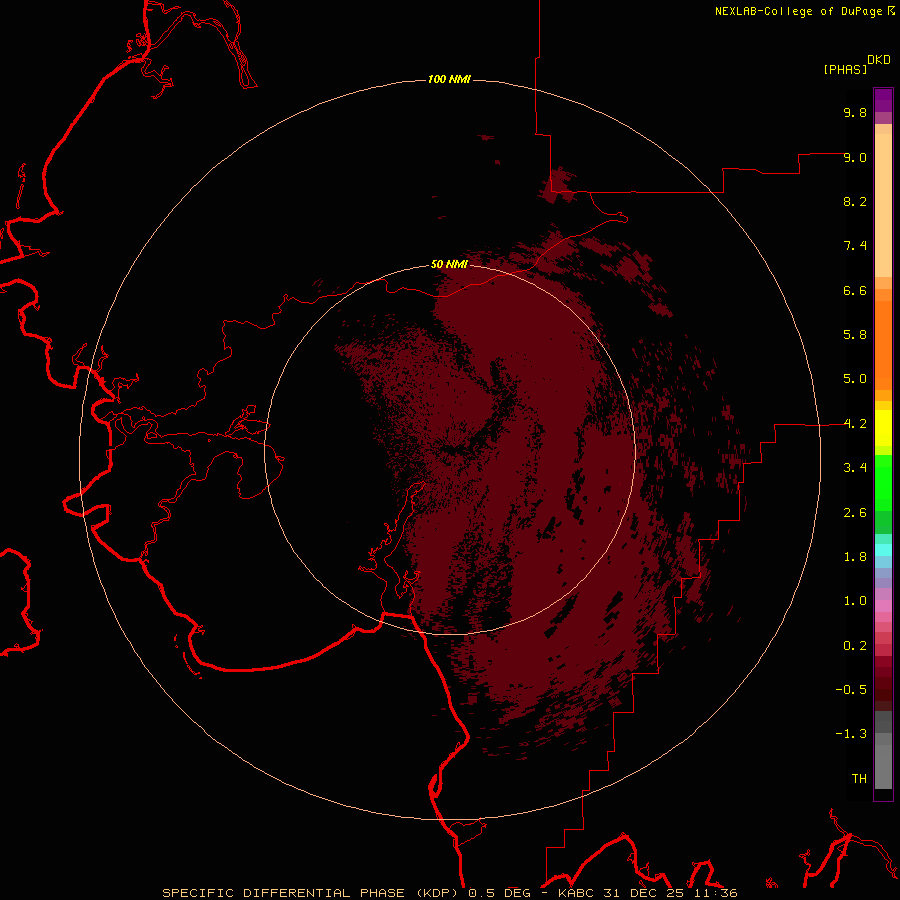Click the 0.2 scale value
This screenshot has height=900, width=900.
(x=855, y=646)
